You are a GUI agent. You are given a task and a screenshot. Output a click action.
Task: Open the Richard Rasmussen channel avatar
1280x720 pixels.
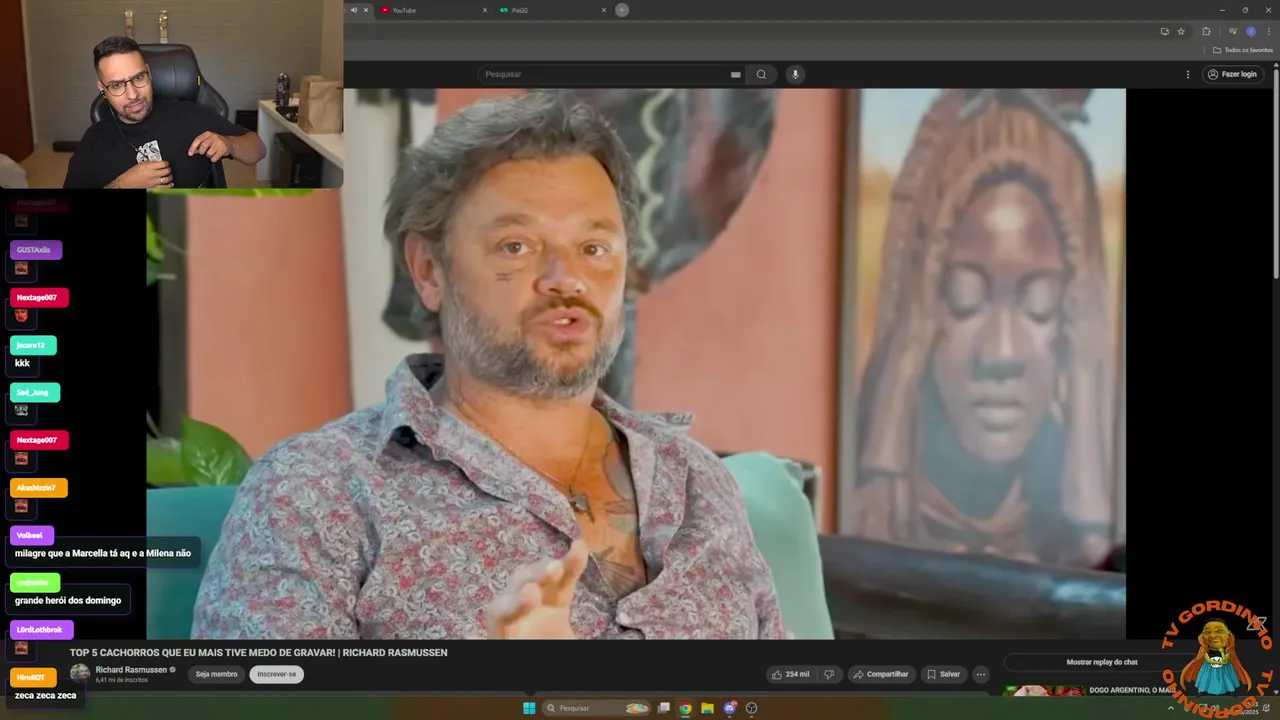80,674
